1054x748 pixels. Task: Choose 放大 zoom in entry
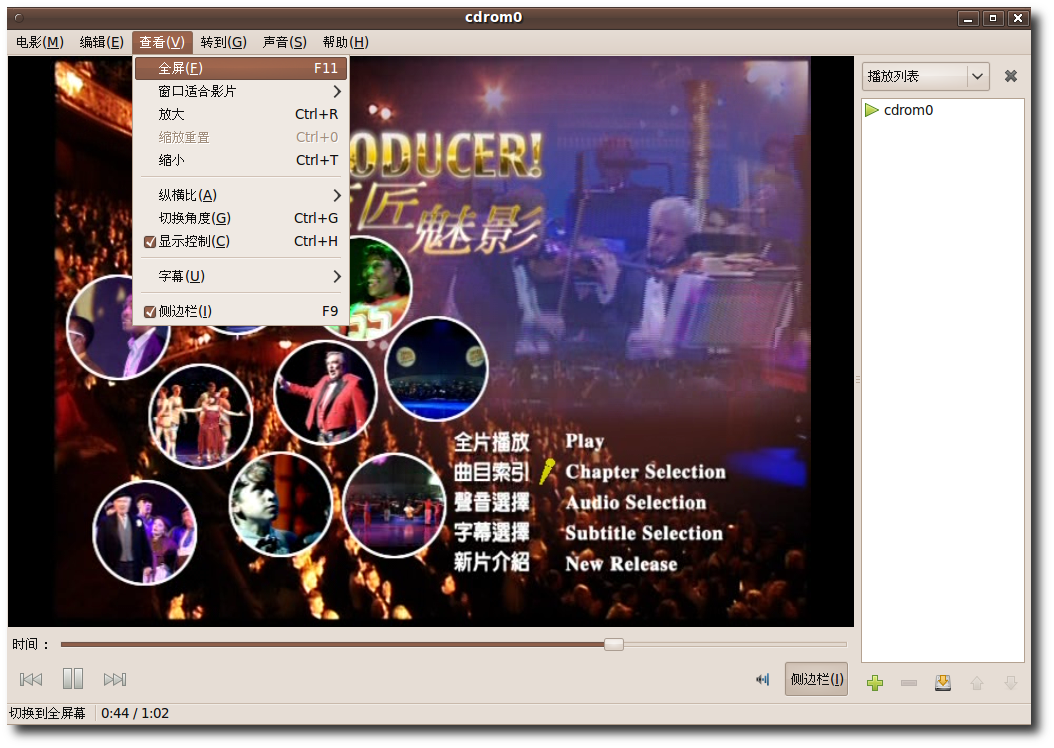(241, 114)
